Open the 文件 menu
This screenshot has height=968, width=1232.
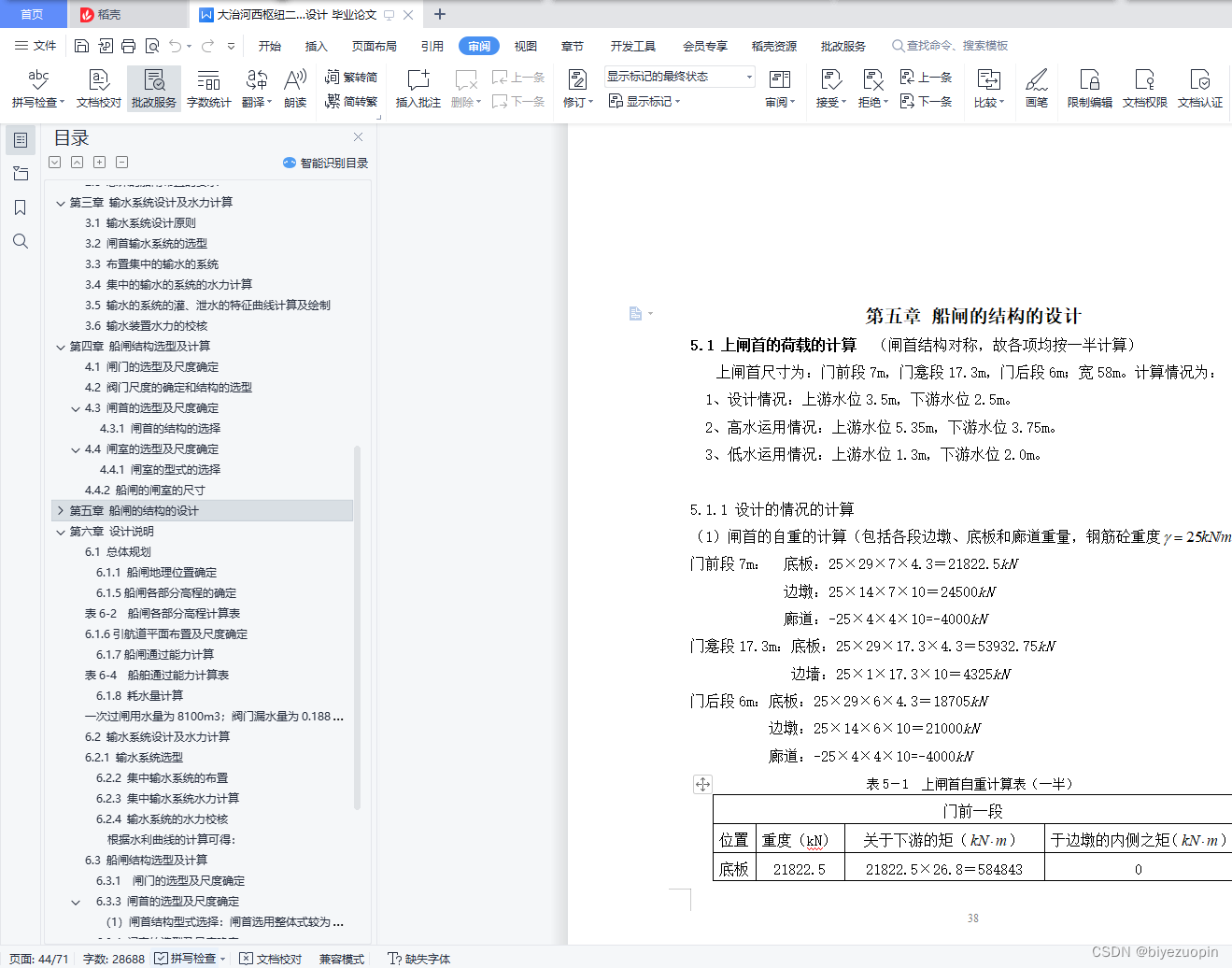click(35, 46)
